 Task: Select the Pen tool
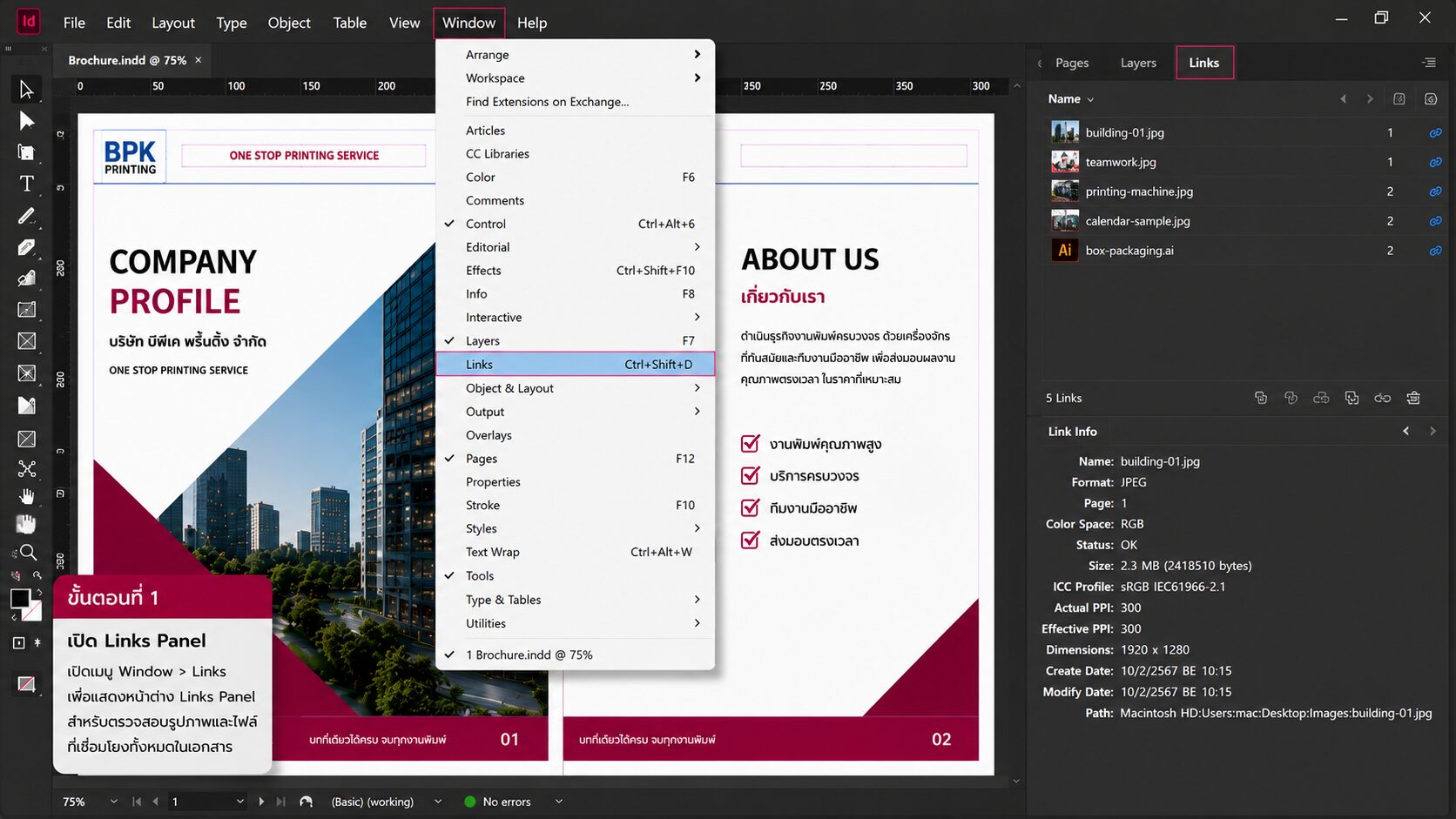pyautogui.click(x=26, y=247)
